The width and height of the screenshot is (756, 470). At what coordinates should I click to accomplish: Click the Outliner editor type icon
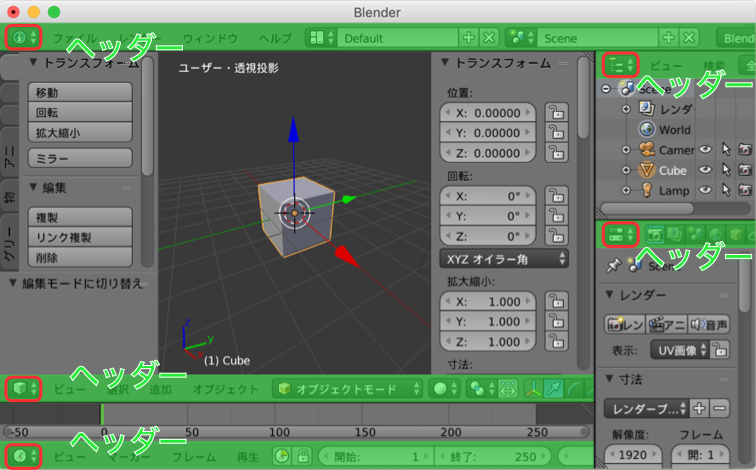620,65
